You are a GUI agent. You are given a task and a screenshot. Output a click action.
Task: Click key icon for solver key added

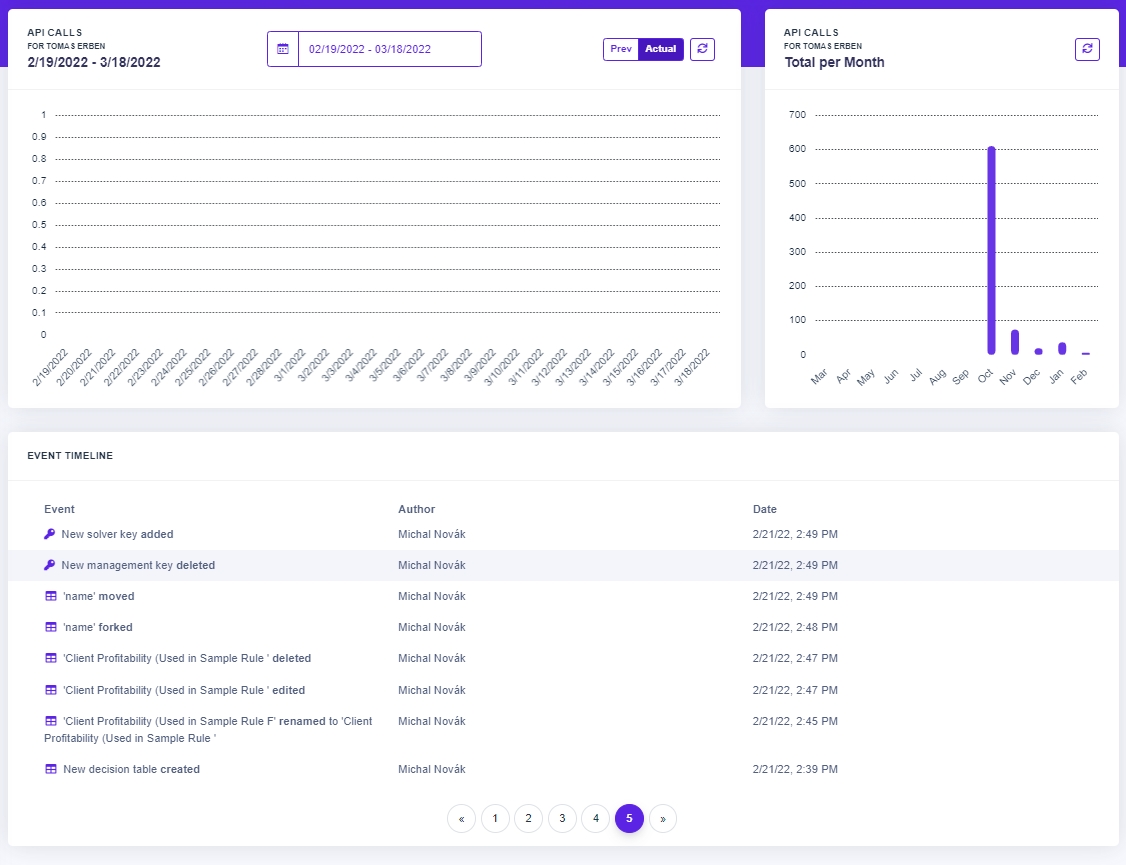click(x=50, y=535)
